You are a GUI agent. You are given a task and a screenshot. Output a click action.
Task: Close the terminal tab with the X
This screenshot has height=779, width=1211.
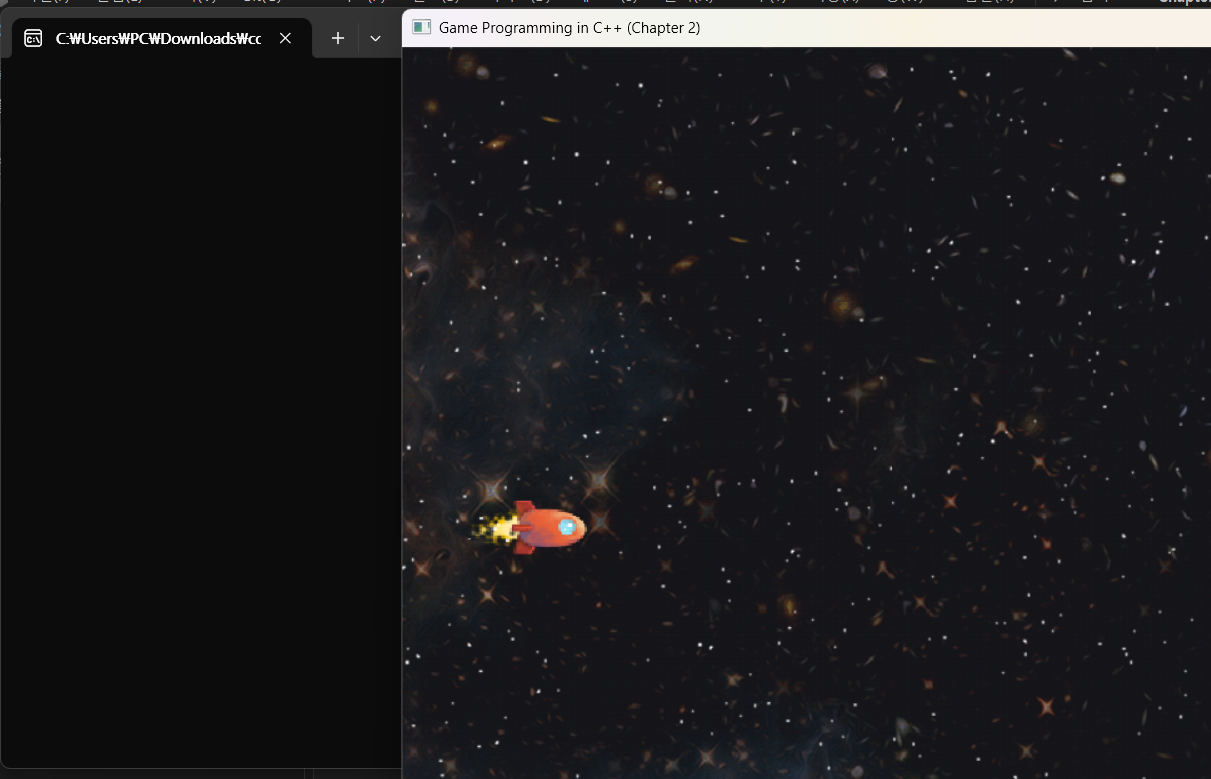[x=285, y=38]
